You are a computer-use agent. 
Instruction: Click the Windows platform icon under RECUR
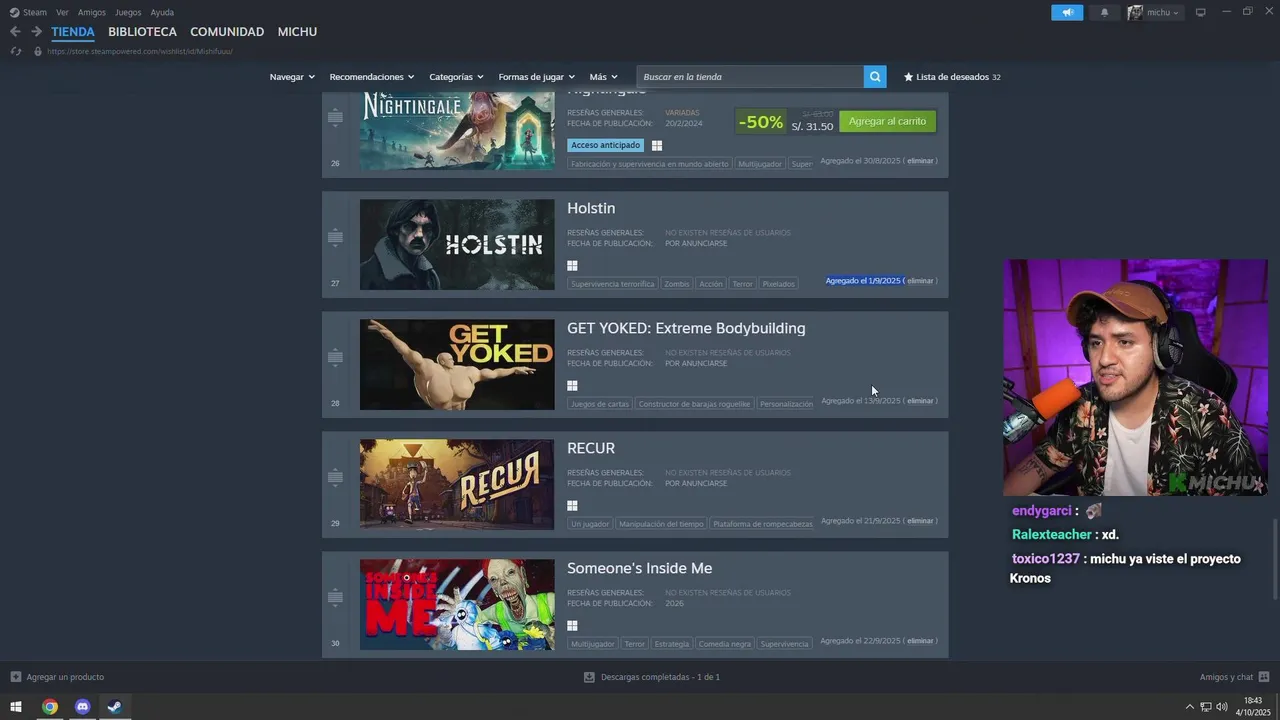572,506
